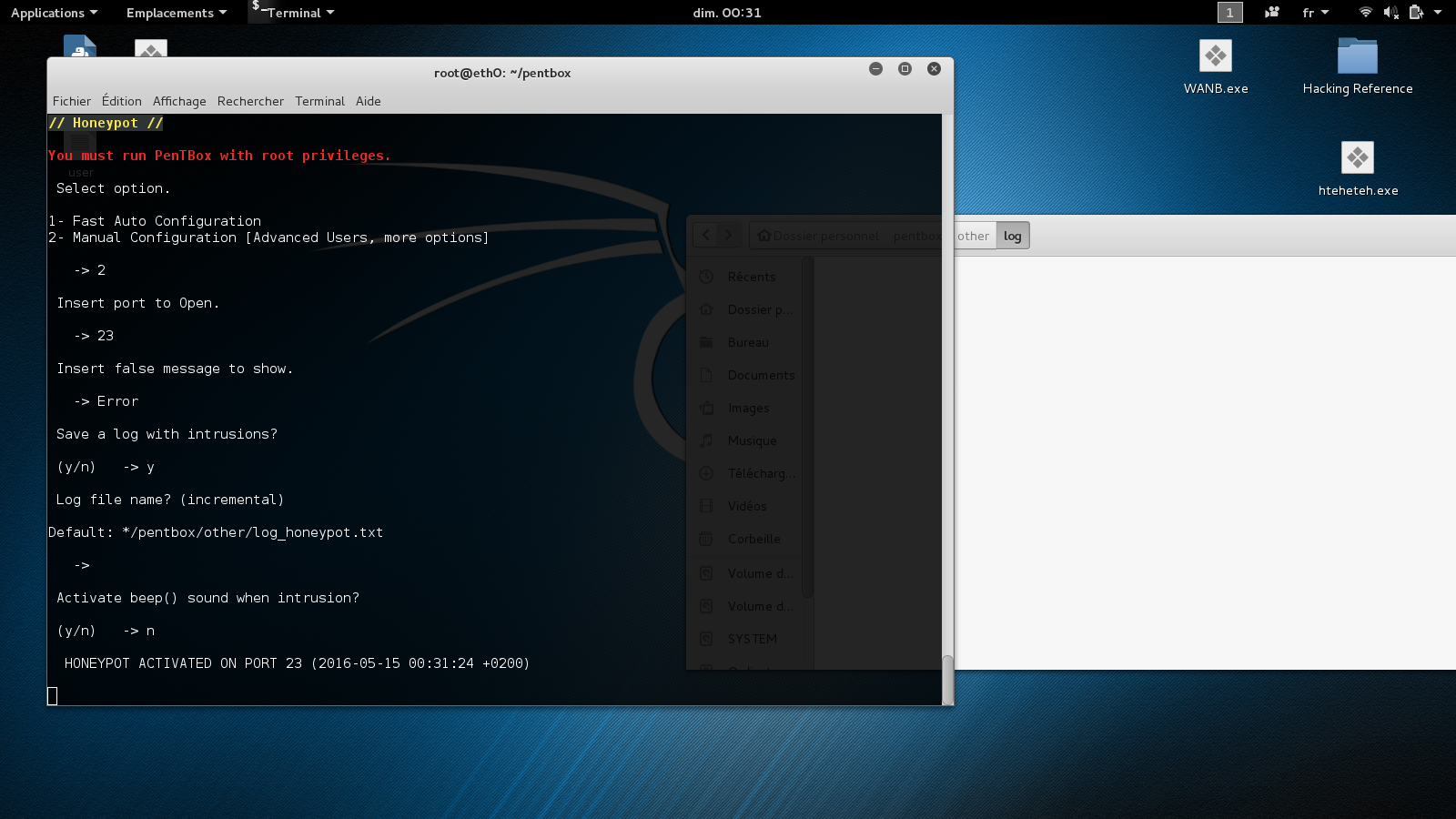Click the screen recorder camera icon

(x=1271, y=13)
